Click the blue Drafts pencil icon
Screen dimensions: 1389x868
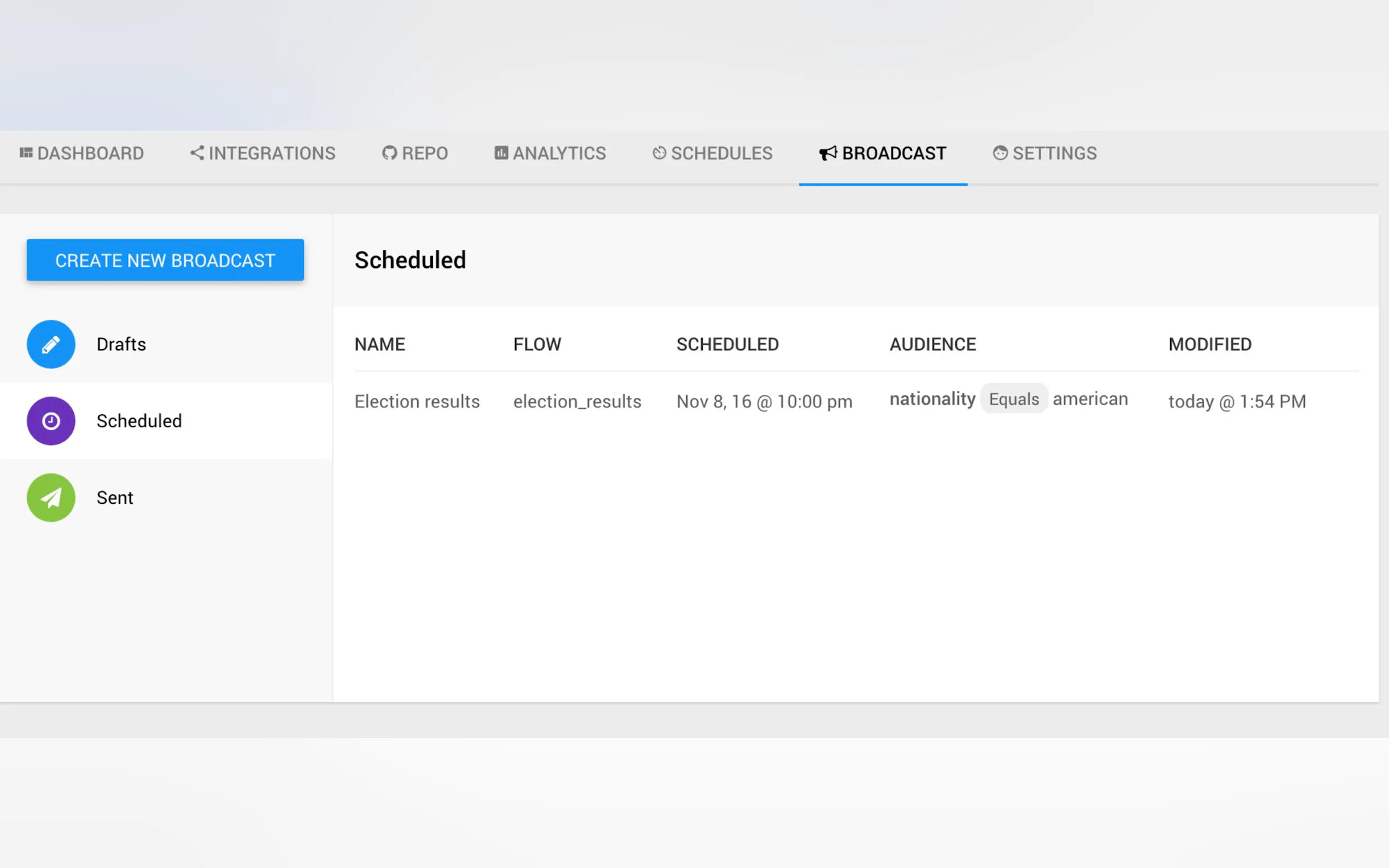(50, 344)
